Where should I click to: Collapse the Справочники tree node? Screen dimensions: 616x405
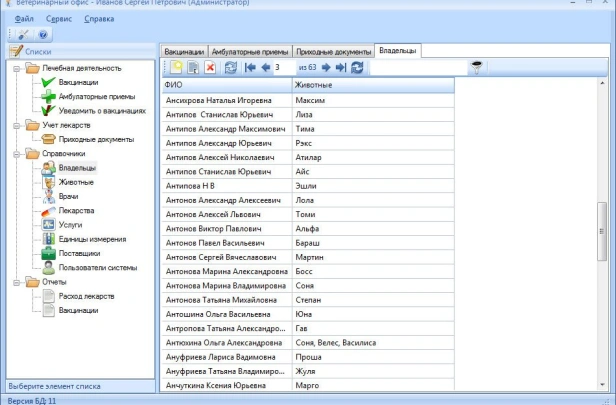pyautogui.click(x=16, y=154)
